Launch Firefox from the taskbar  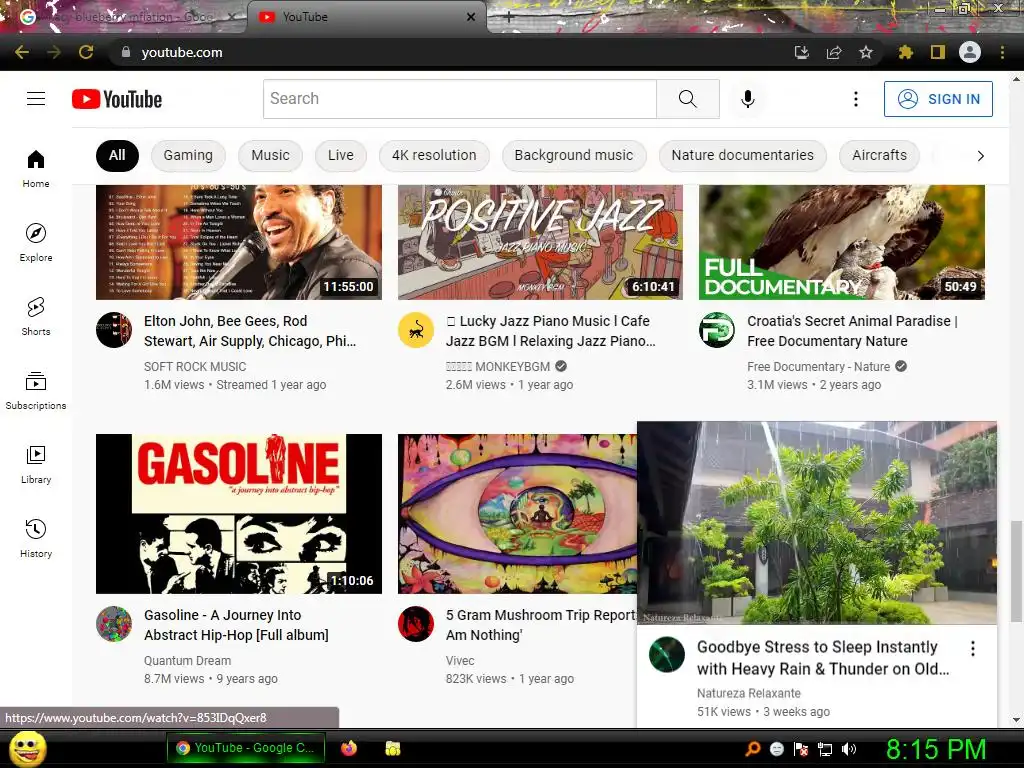click(x=349, y=748)
